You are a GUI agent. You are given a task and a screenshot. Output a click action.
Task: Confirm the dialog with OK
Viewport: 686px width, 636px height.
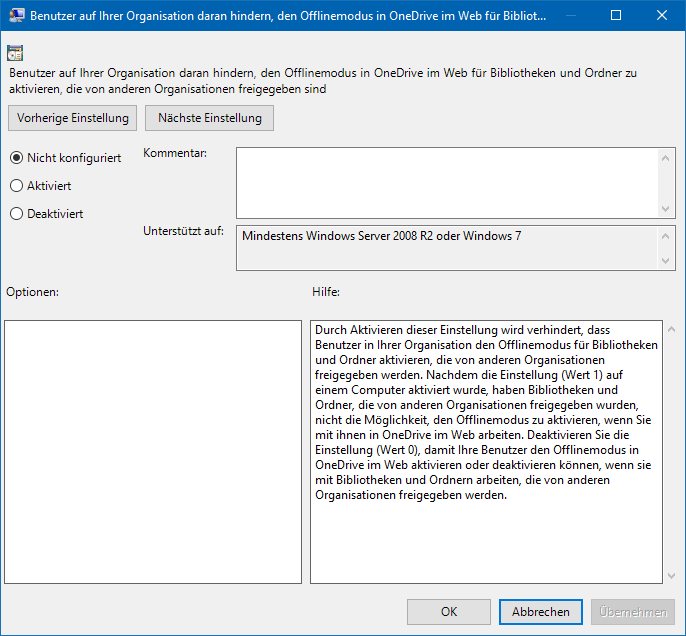pos(449,612)
